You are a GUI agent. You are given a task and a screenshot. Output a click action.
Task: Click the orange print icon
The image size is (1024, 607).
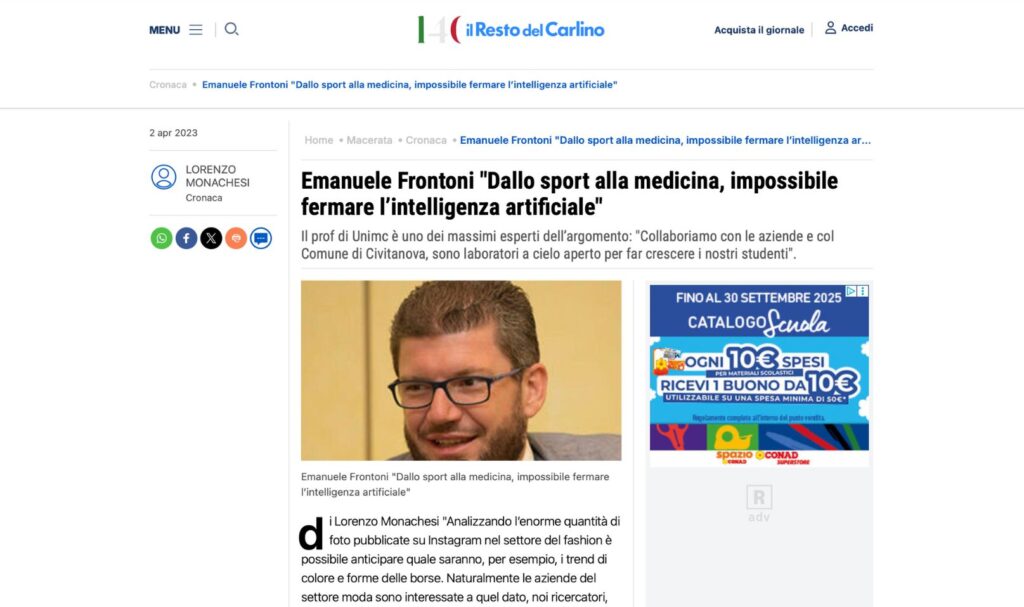pyautogui.click(x=236, y=238)
